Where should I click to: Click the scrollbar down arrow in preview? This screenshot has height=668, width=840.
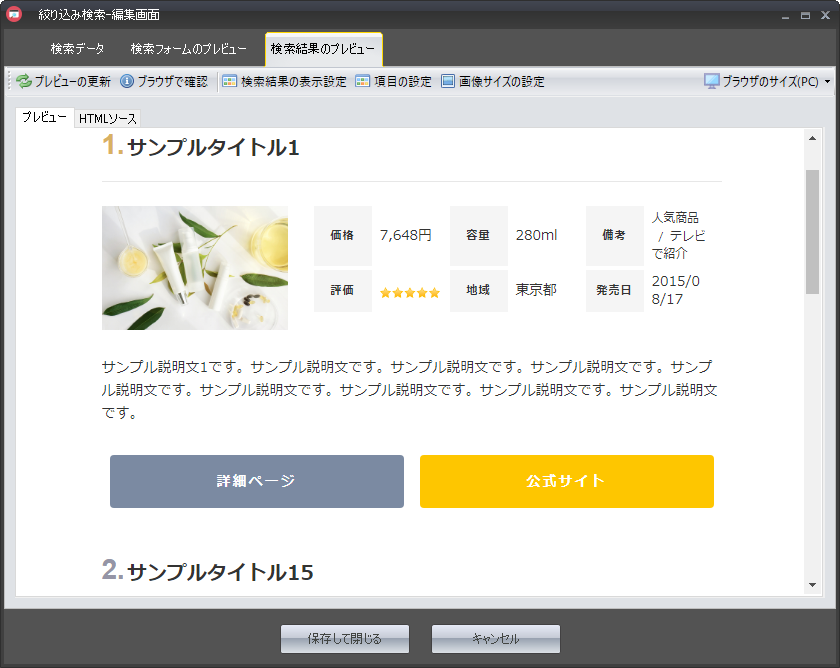[x=812, y=585]
